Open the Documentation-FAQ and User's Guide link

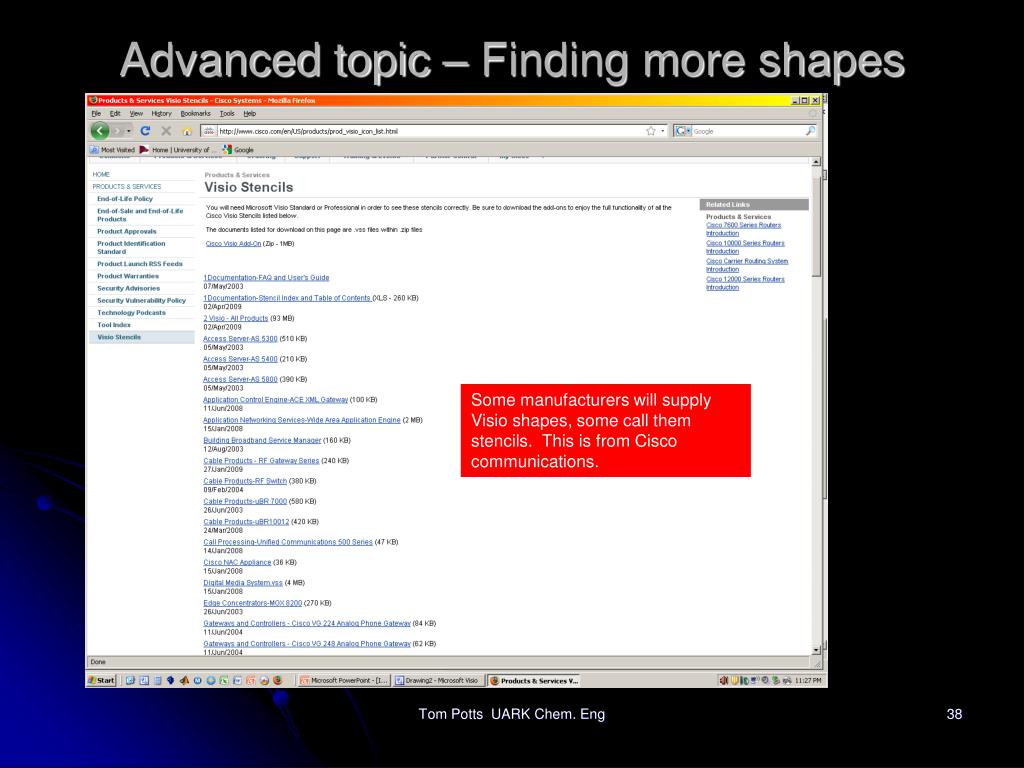click(266, 278)
